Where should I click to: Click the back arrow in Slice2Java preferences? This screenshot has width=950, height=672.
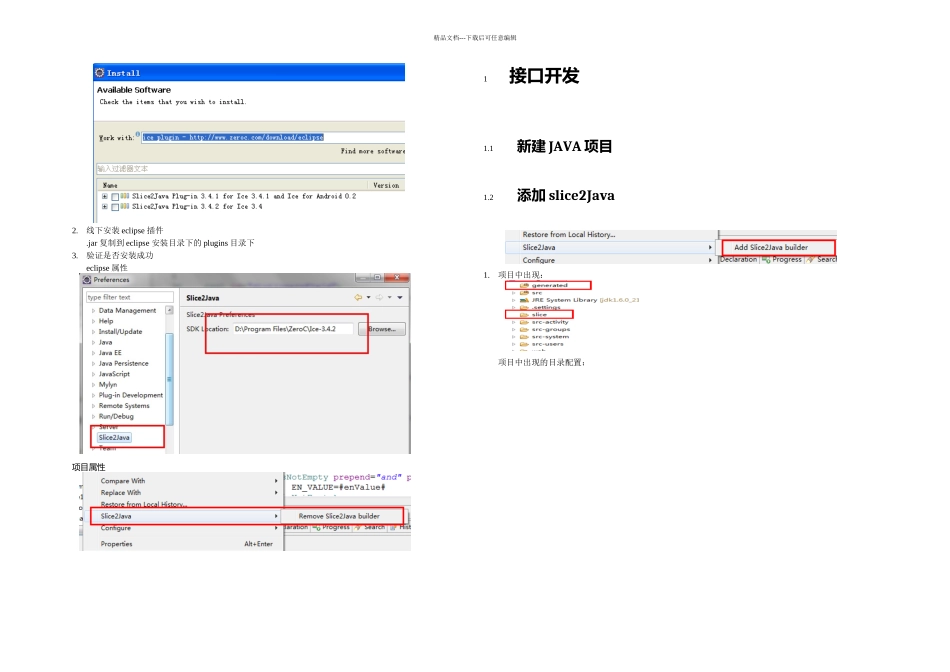point(358,298)
